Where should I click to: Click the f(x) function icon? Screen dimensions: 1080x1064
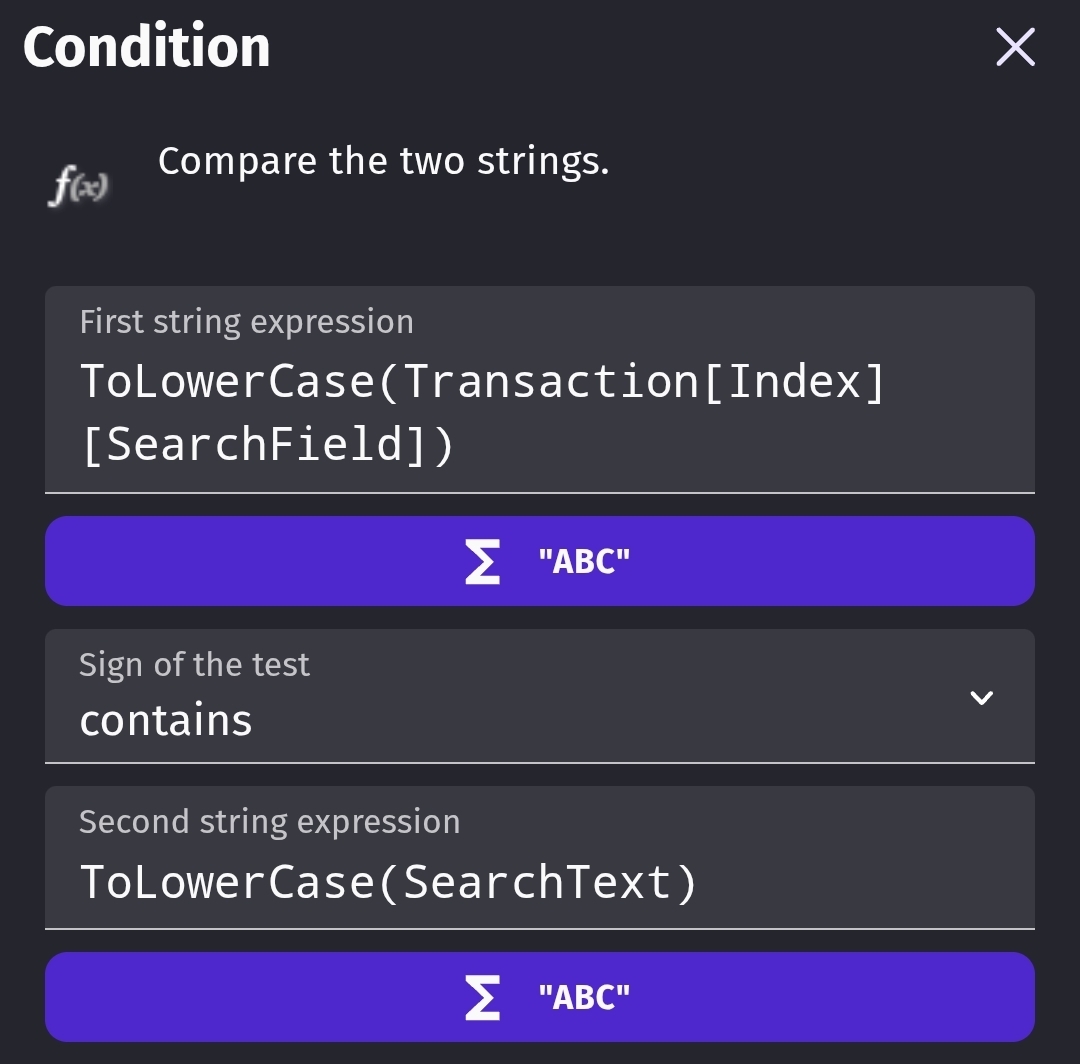(x=79, y=187)
